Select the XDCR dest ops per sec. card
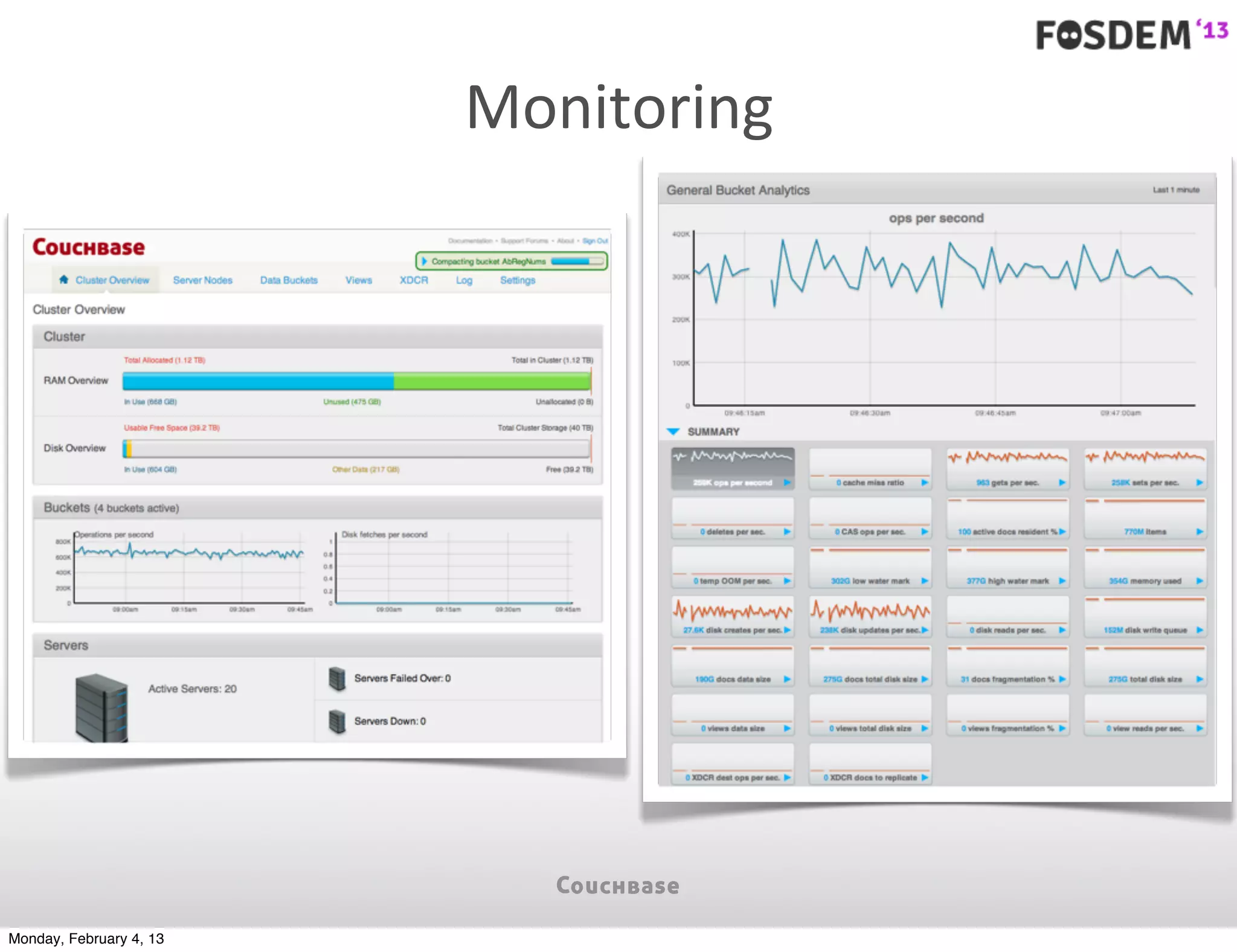Viewport: 1237px width, 952px height. pos(733,764)
